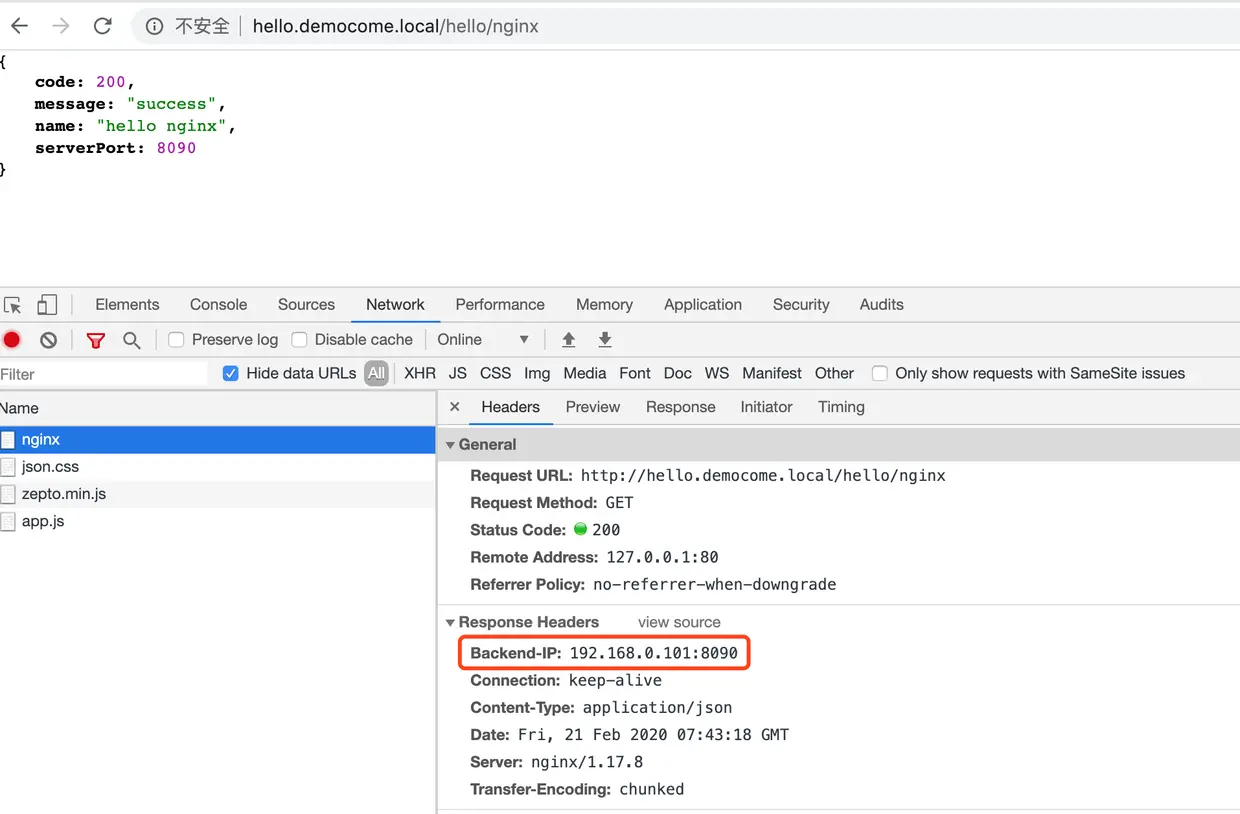
Task: Enable the Disable cache checkbox
Action: 299,340
